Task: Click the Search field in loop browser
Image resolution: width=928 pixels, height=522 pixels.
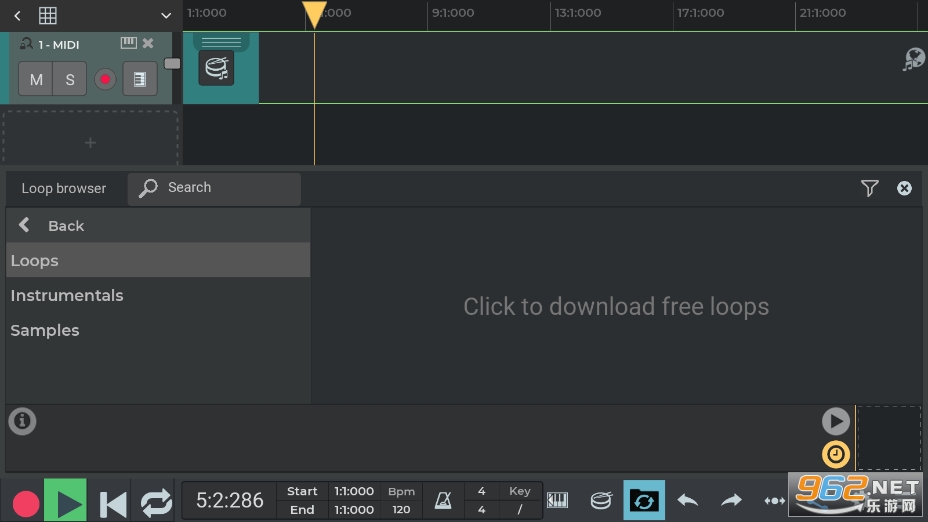Action: tap(214, 188)
